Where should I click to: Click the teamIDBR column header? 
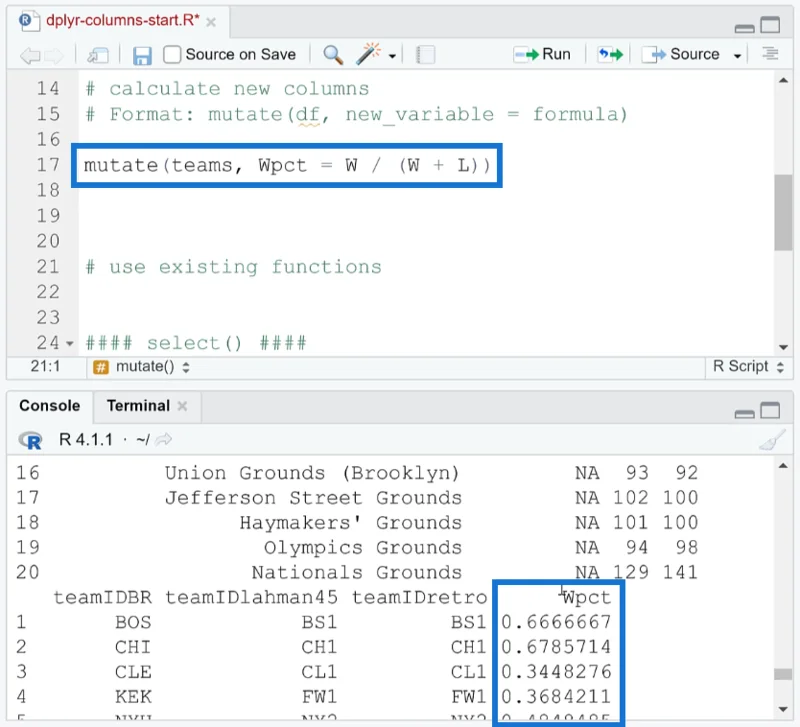click(102, 597)
